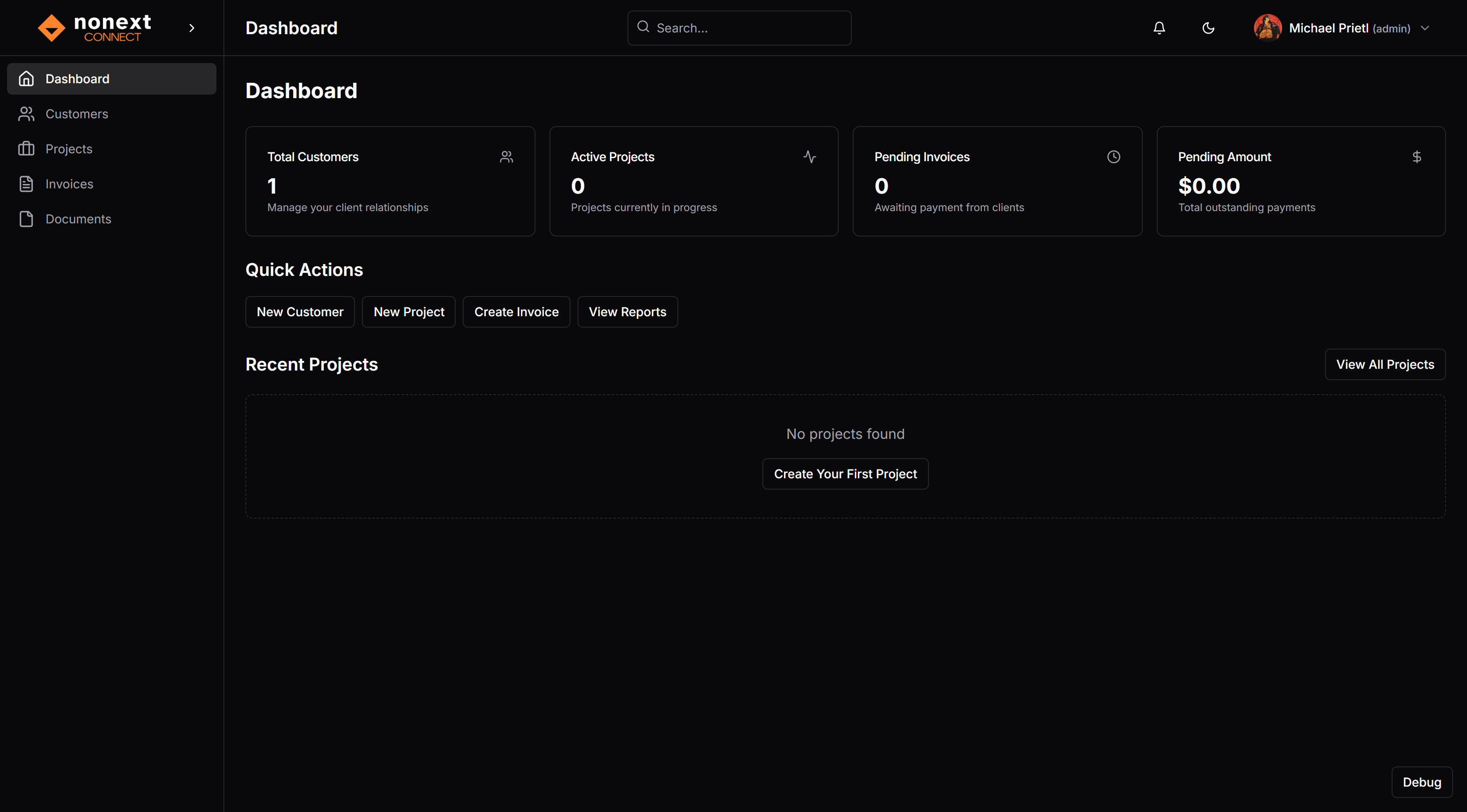Screen dimensions: 1467x812
Task: Open the Debug panel
Action: 1421,782
